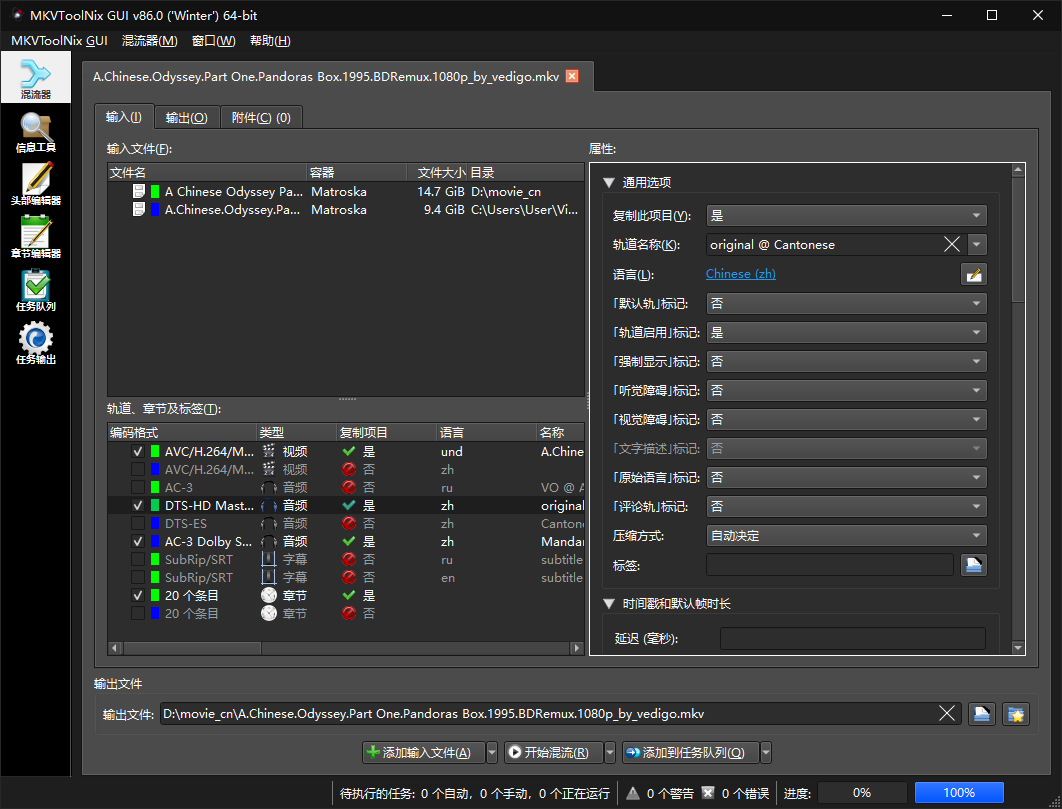Open the 混流器(M) menu
The width and height of the screenshot is (1062, 809).
[150, 41]
